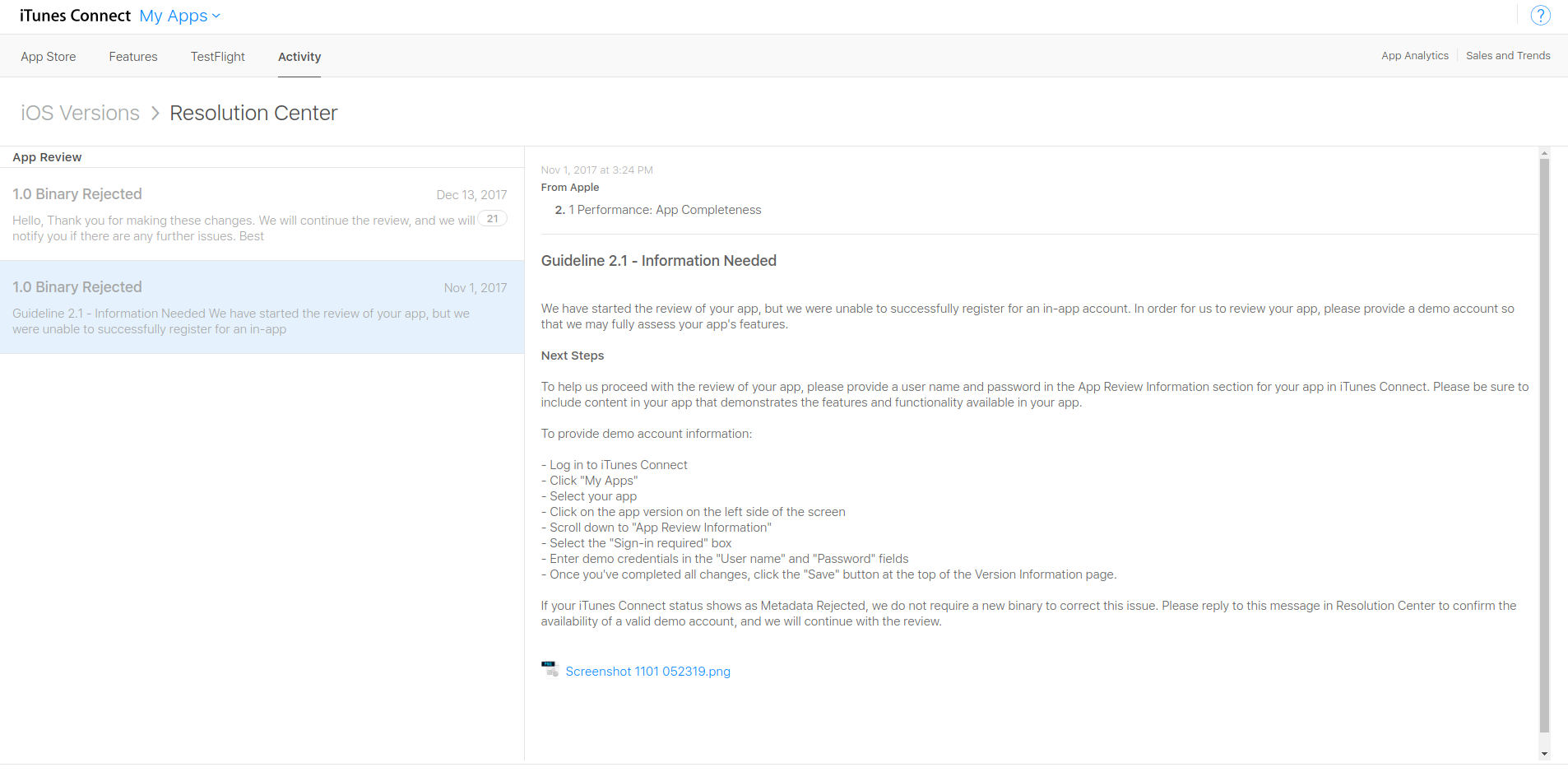Click iTunes Connect title
This screenshot has width=1568, height=772.
coord(75,16)
